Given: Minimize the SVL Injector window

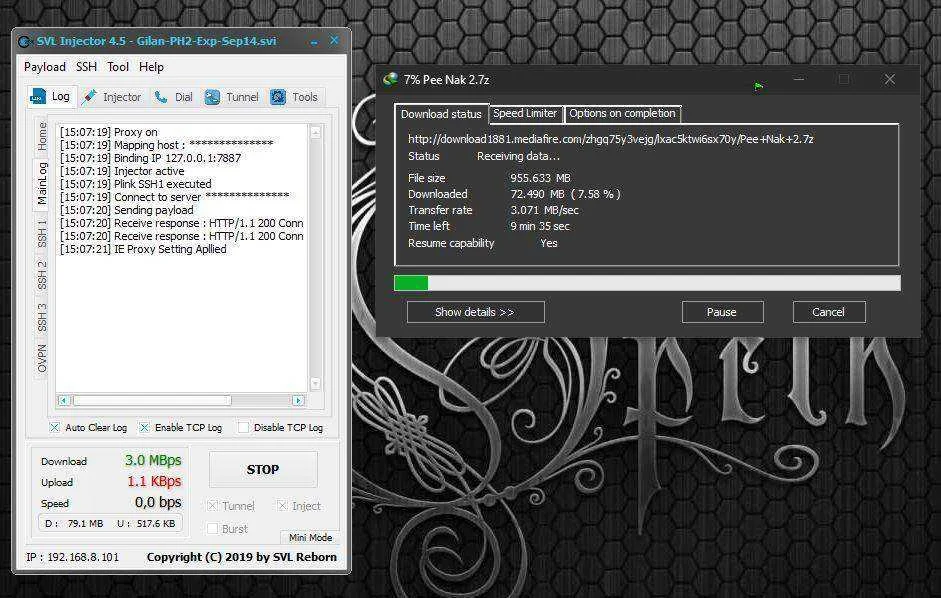Looking at the screenshot, I should (x=314, y=41).
